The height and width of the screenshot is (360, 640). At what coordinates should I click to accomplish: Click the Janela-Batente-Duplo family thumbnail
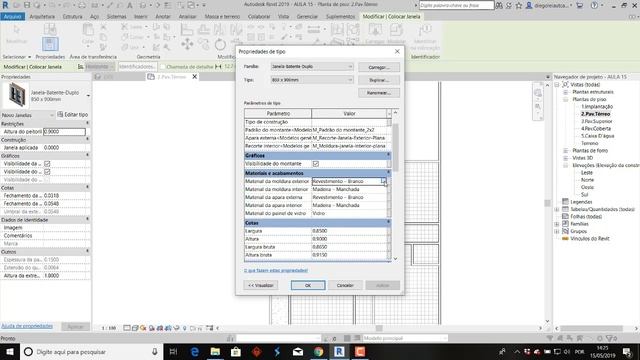tap(16, 95)
